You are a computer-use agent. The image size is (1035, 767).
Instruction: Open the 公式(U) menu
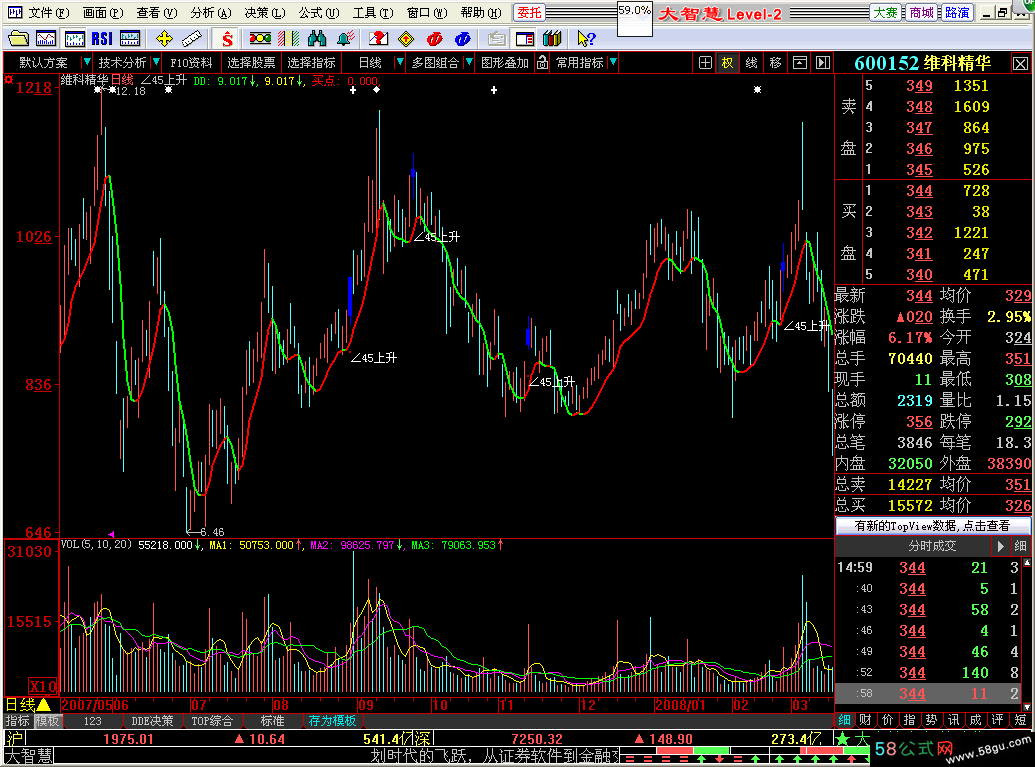(318, 13)
